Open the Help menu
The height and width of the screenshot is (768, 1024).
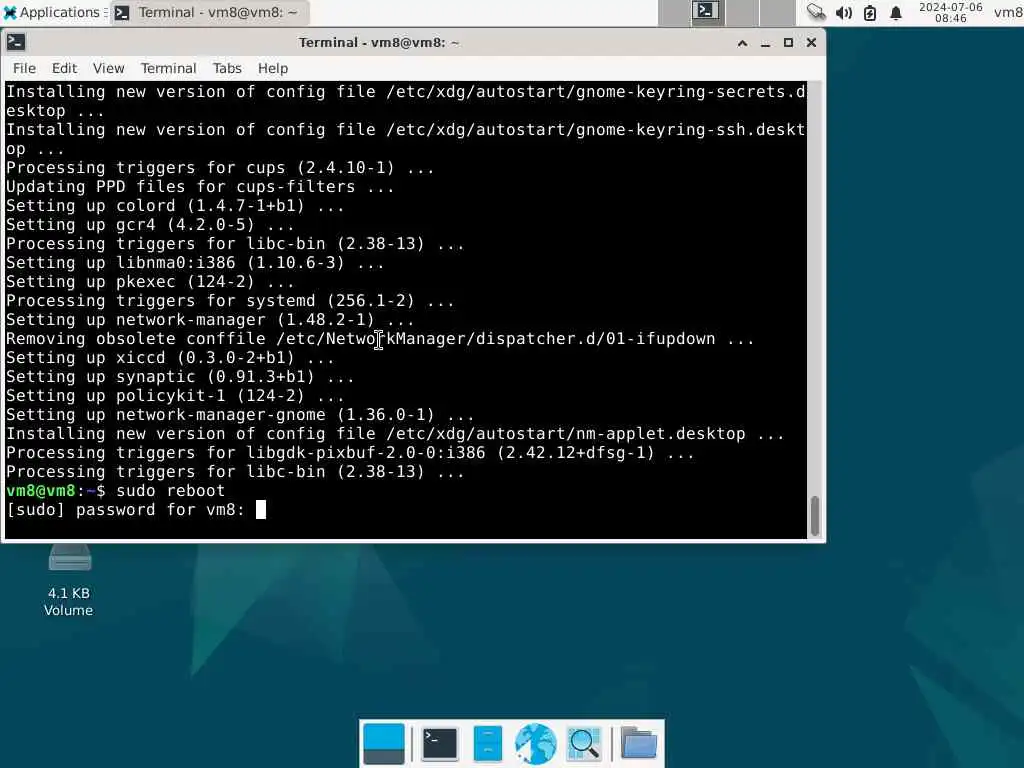click(x=272, y=68)
